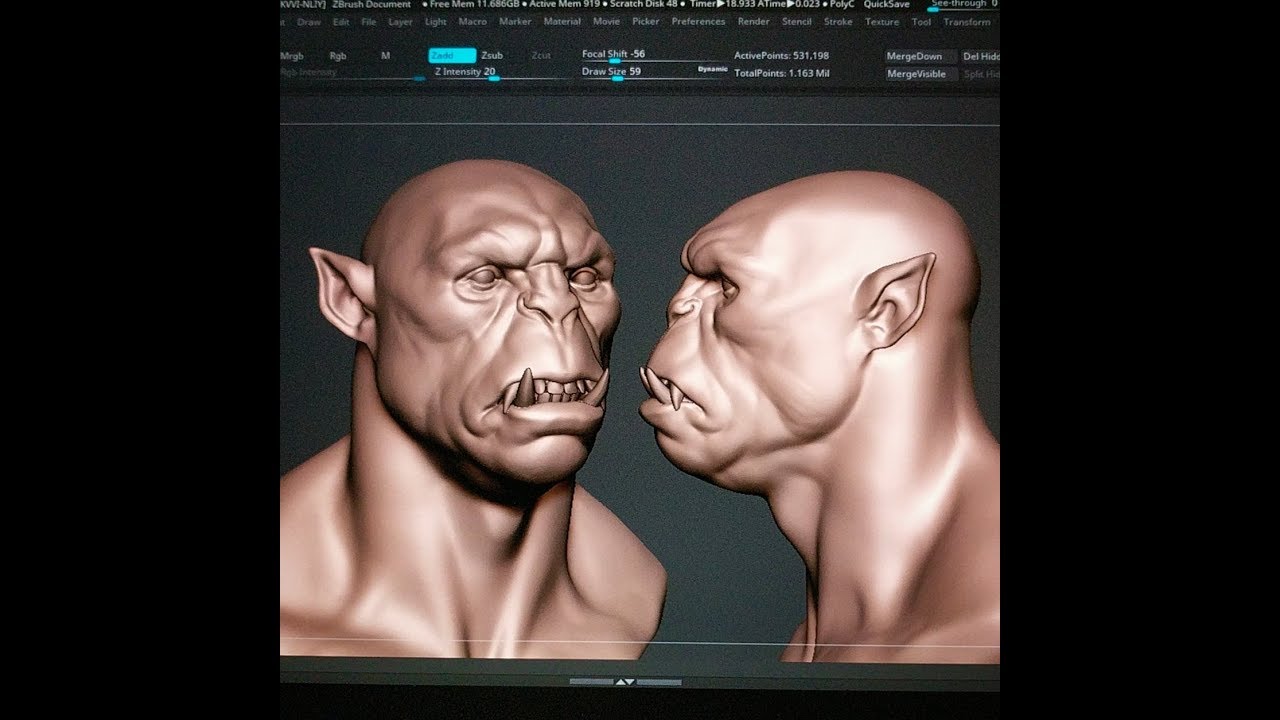Click the front-facing orc bust model
The height and width of the screenshot is (720, 1280).
tap(470, 410)
